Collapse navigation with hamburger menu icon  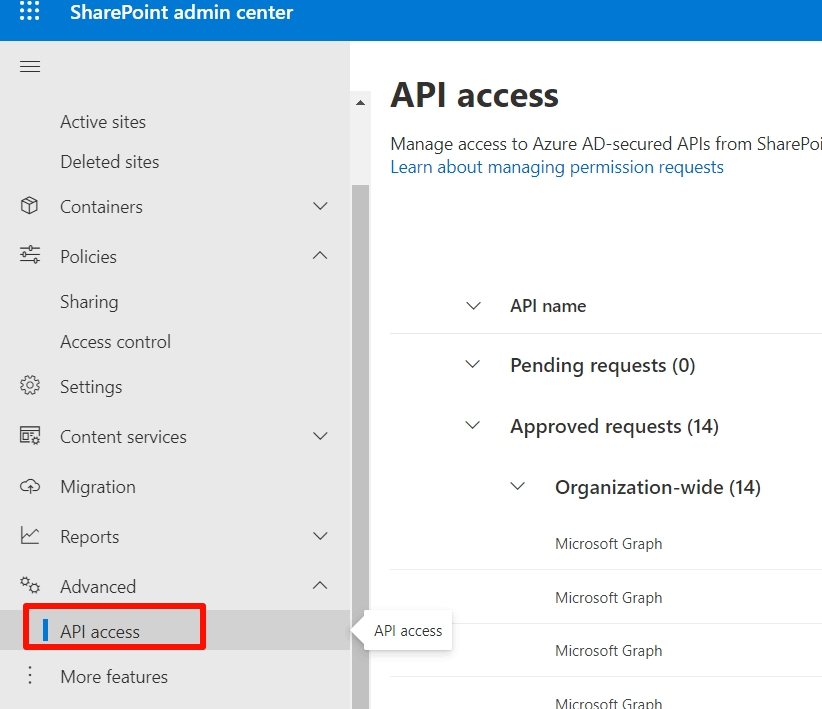(30, 67)
